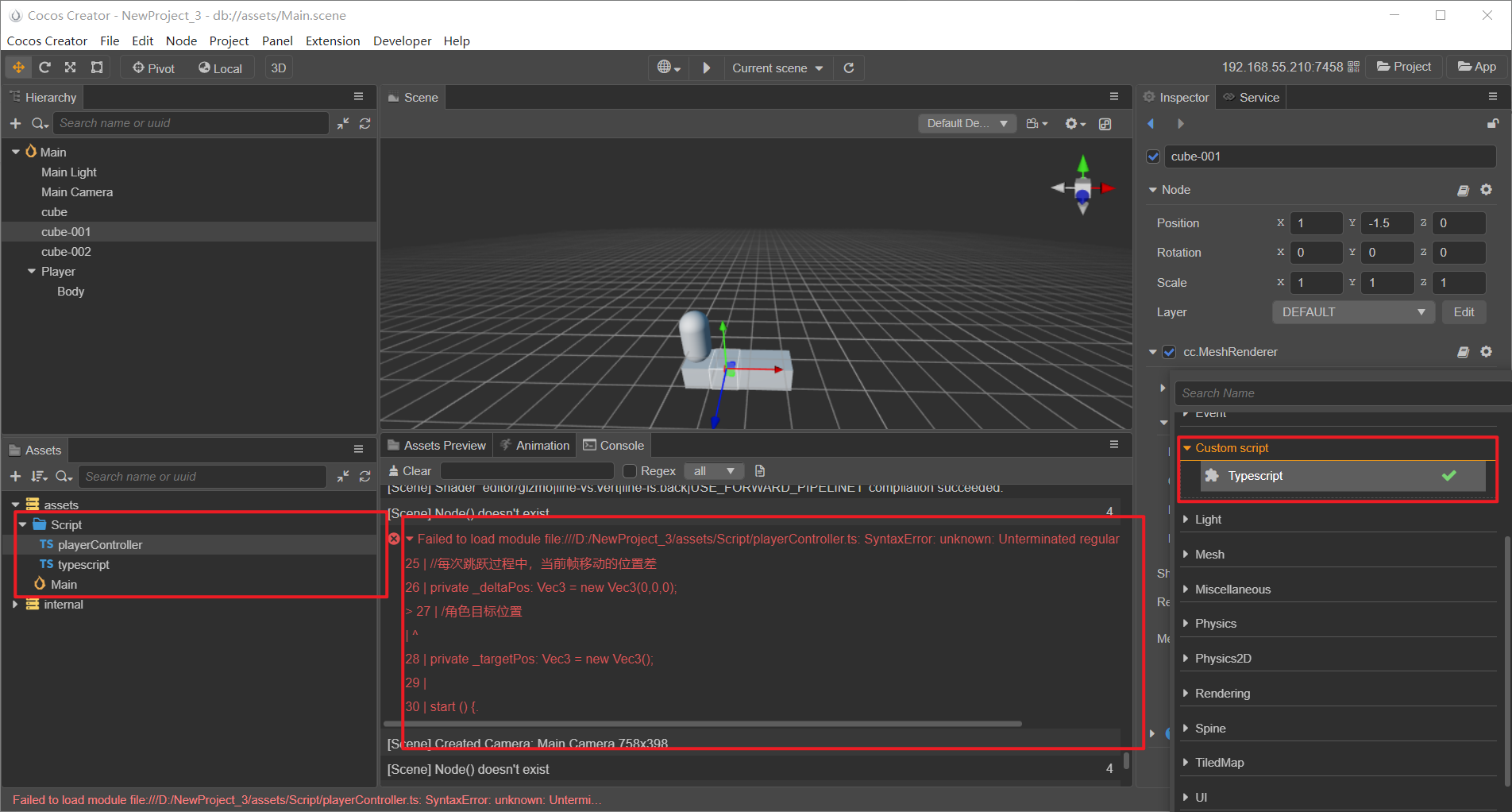Collapse the assets root folder

(16, 505)
